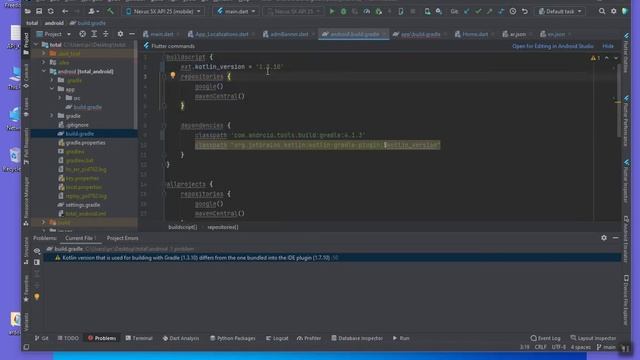The height and width of the screenshot is (360, 640).
Task: Select the Project Errors tab
Action: coord(122,238)
